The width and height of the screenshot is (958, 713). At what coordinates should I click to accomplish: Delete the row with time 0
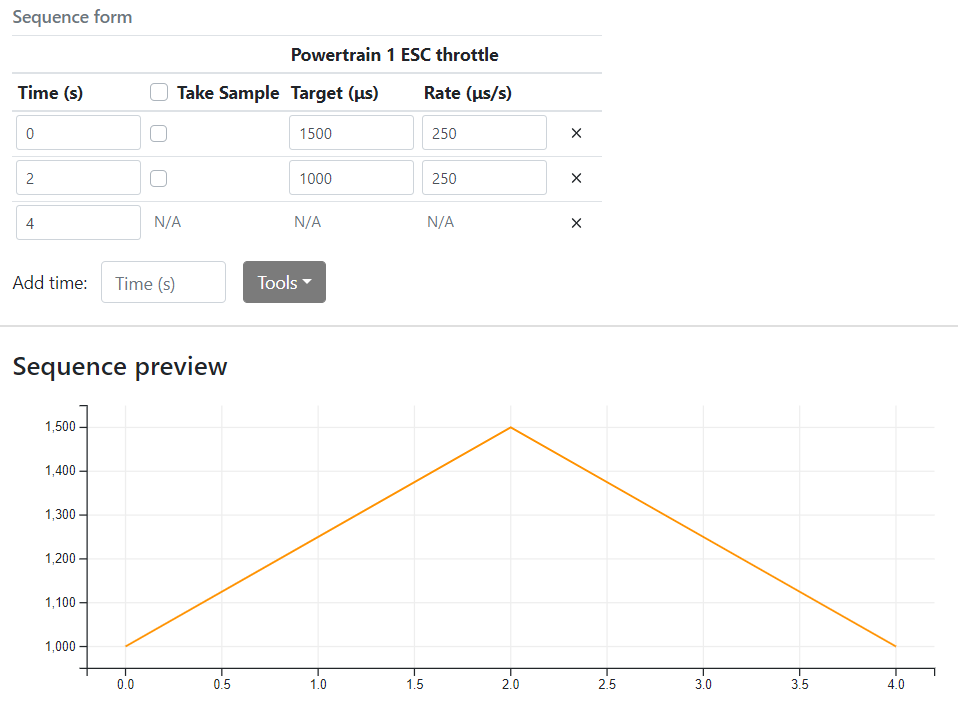point(576,133)
